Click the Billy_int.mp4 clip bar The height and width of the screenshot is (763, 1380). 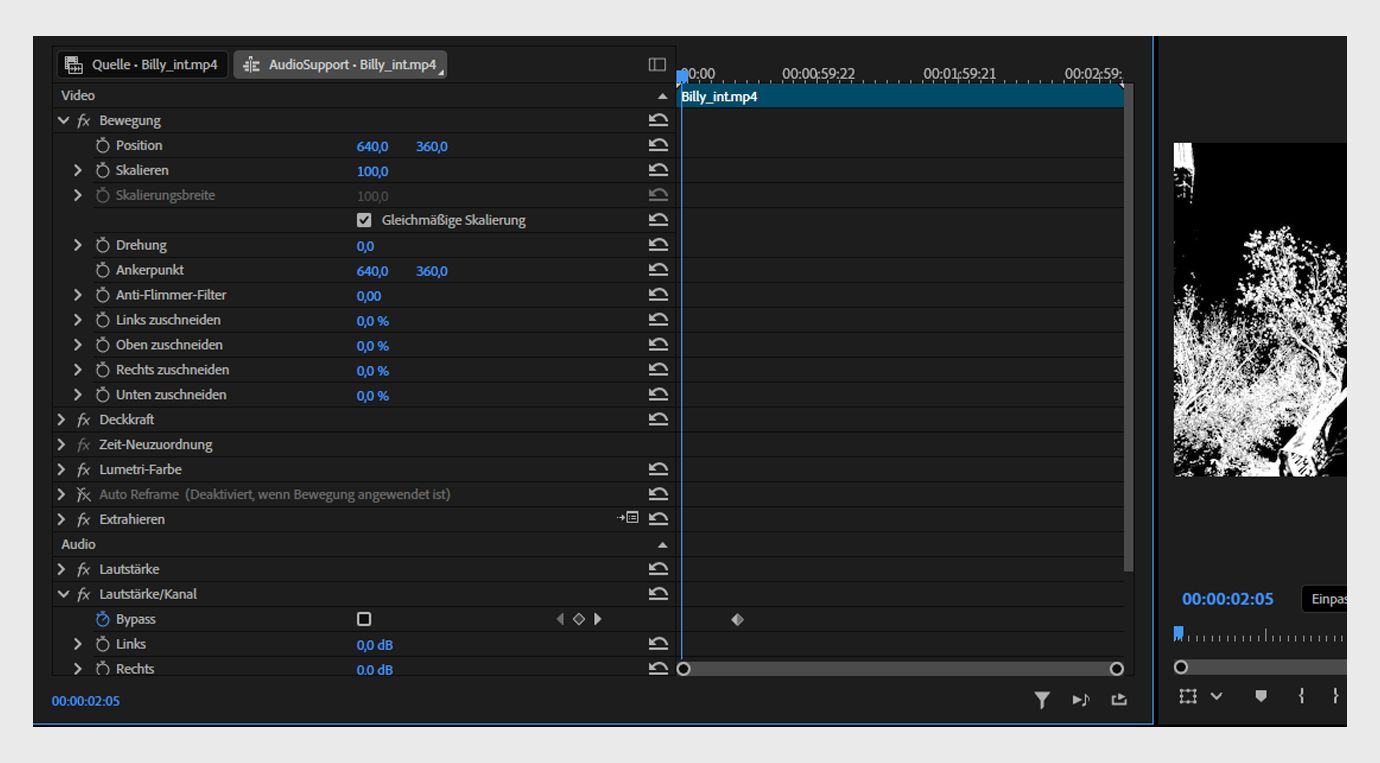coord(901,97)
